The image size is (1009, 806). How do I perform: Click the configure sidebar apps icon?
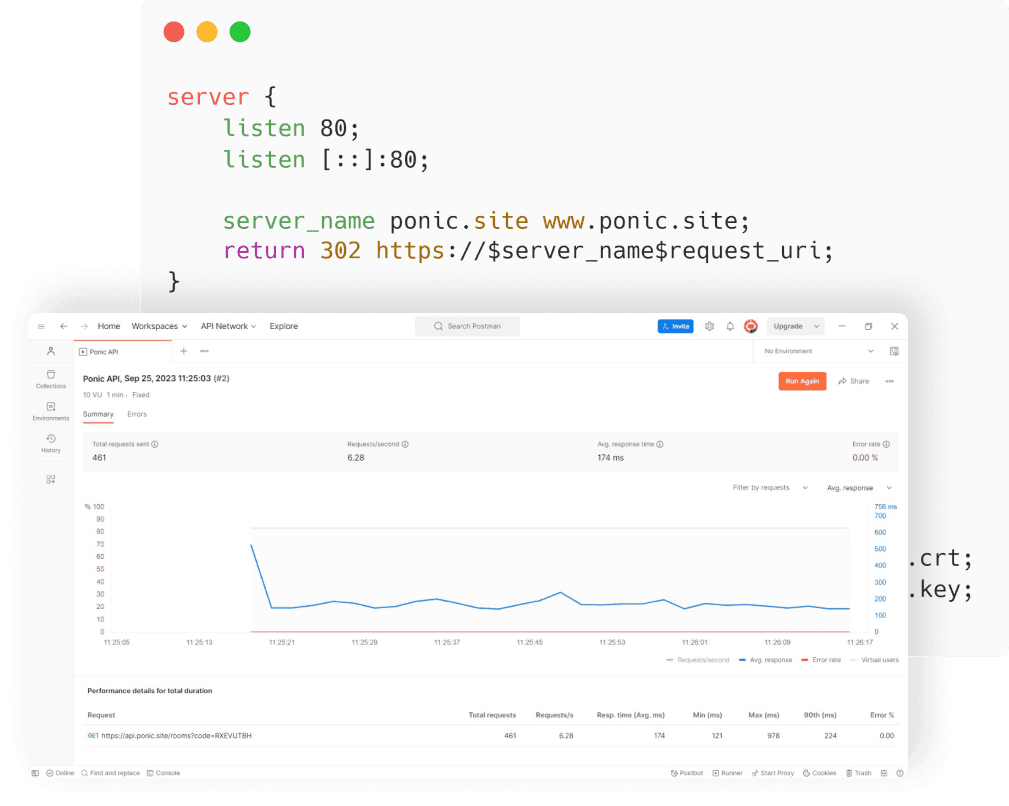click(x=51, y=479)
